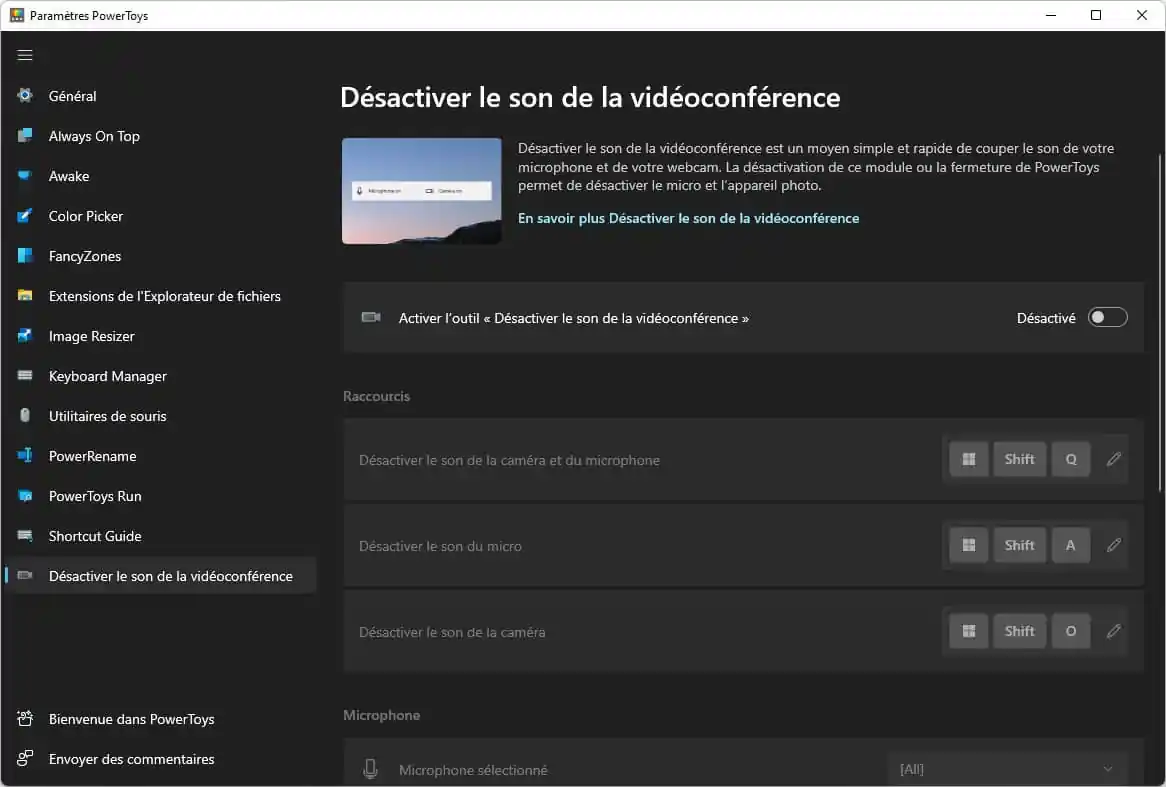
Task: Maximize the PowerToys settings window
Action: (1095, 15)
